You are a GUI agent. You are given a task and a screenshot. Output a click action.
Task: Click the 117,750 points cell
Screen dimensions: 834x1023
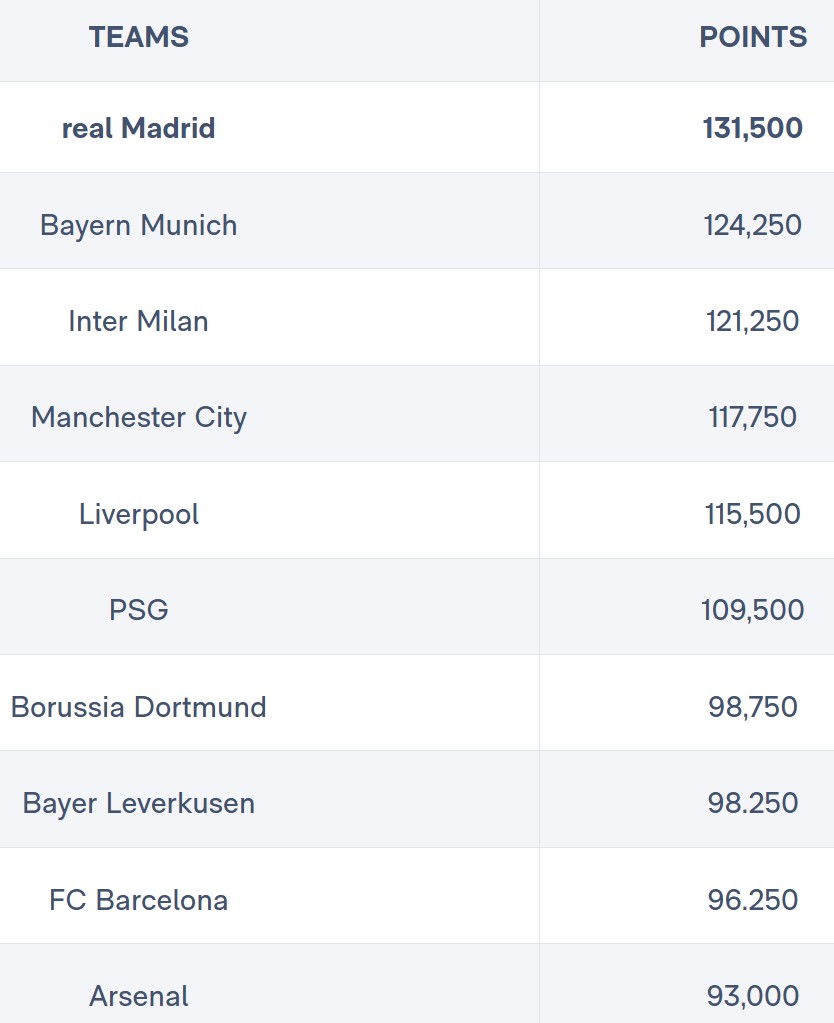click(753, 417)
